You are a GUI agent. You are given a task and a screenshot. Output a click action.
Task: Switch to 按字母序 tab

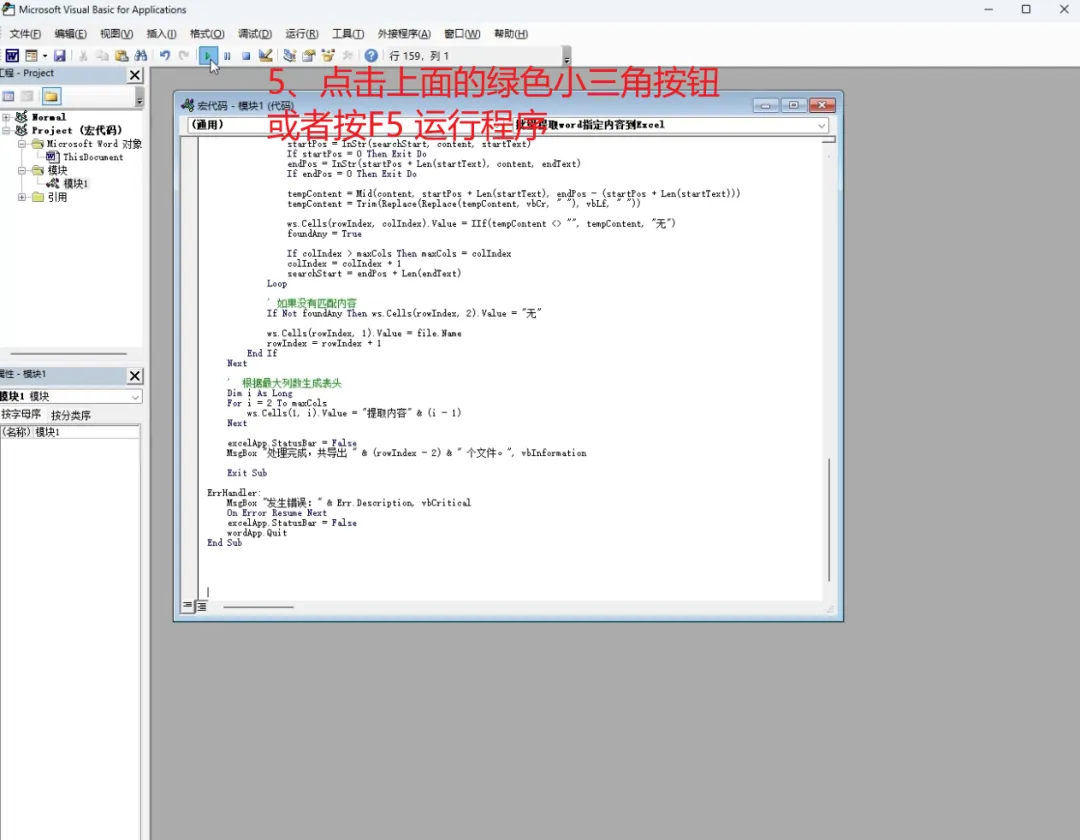(21, 414)
